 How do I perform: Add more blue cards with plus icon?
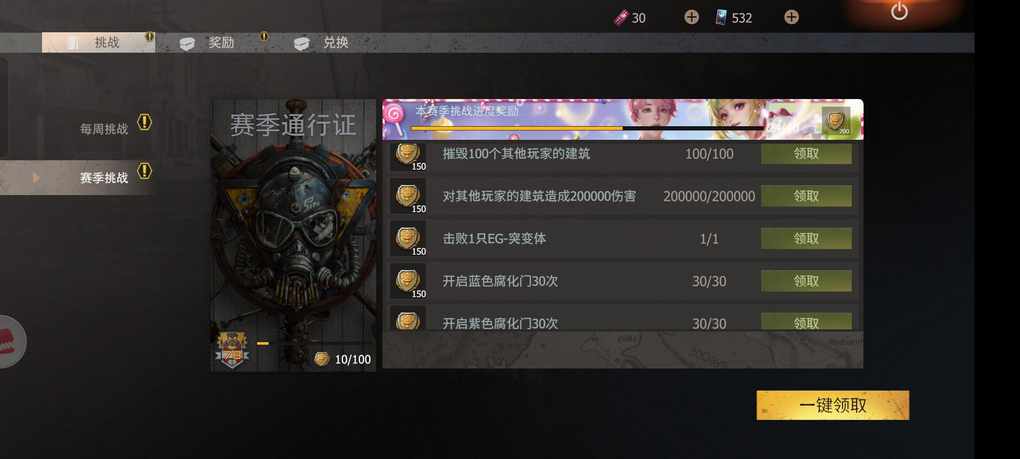791,18
